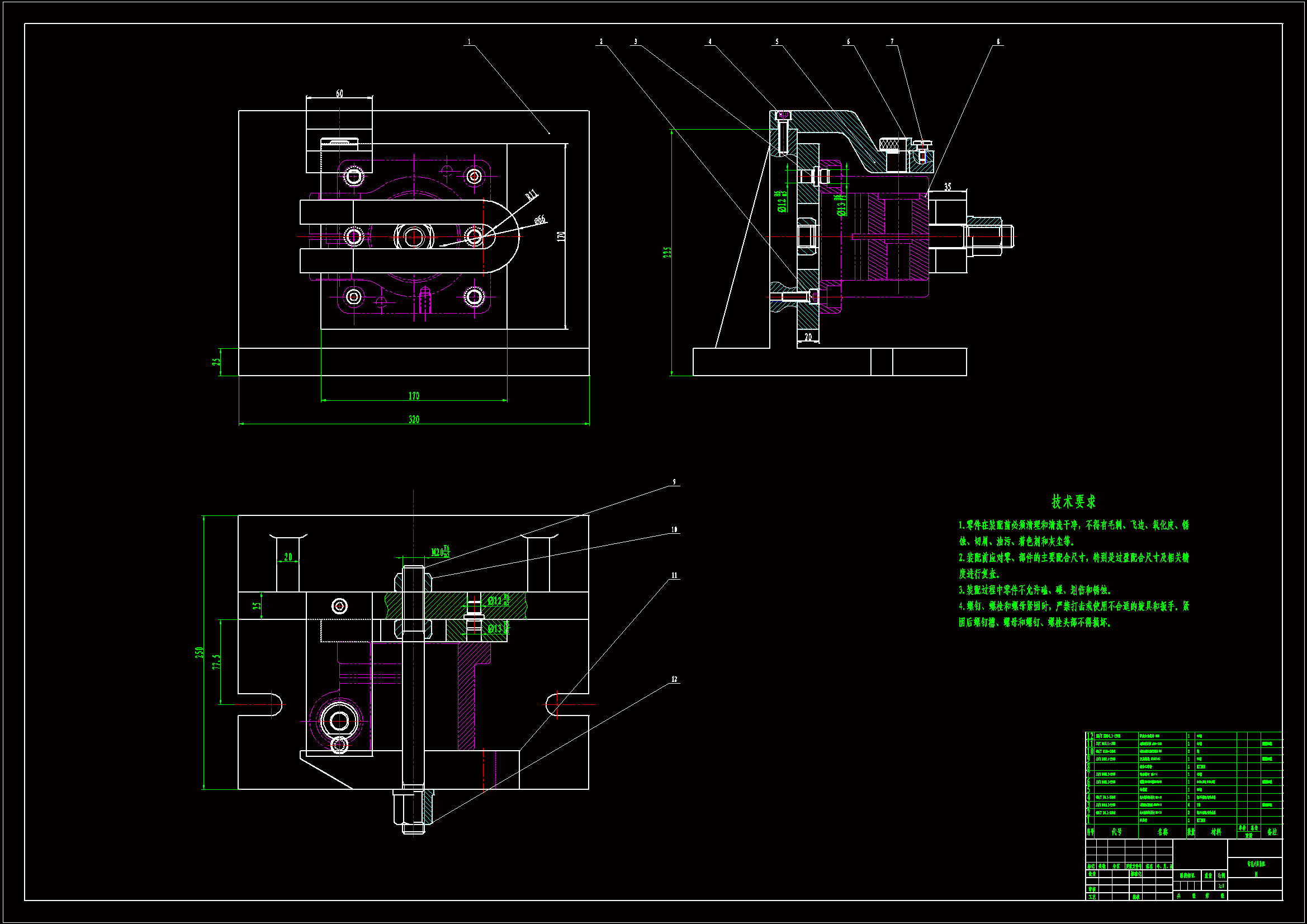
Task: Select part balloon number 1
Action: tap(469, 41)
